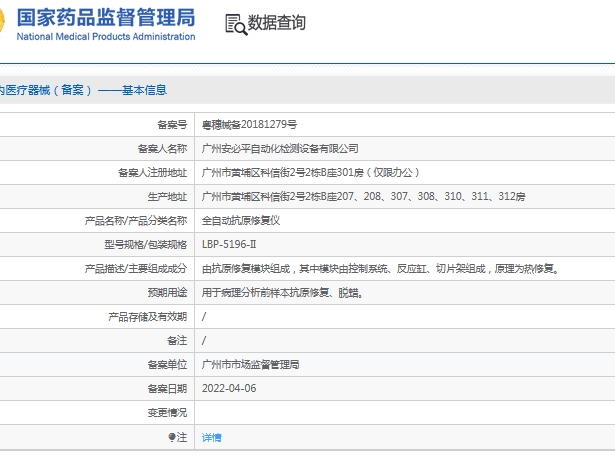Select slash value in 产品存储及有效期 row
Viewport: 615px width, 460px height.
click(x=204, y=316)
